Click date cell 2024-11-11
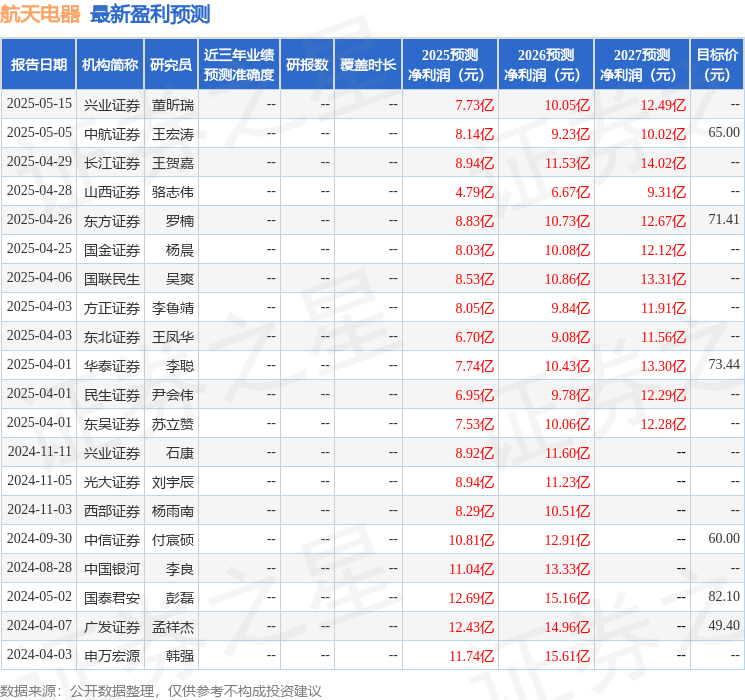 (x=39, y=452)
